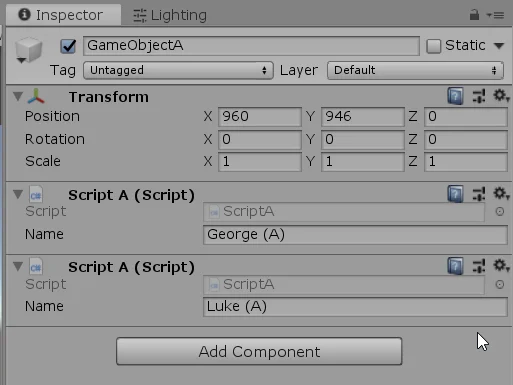Open gear menu of George Script A component
The image size is (513, 385).
[x=501, y=193]
